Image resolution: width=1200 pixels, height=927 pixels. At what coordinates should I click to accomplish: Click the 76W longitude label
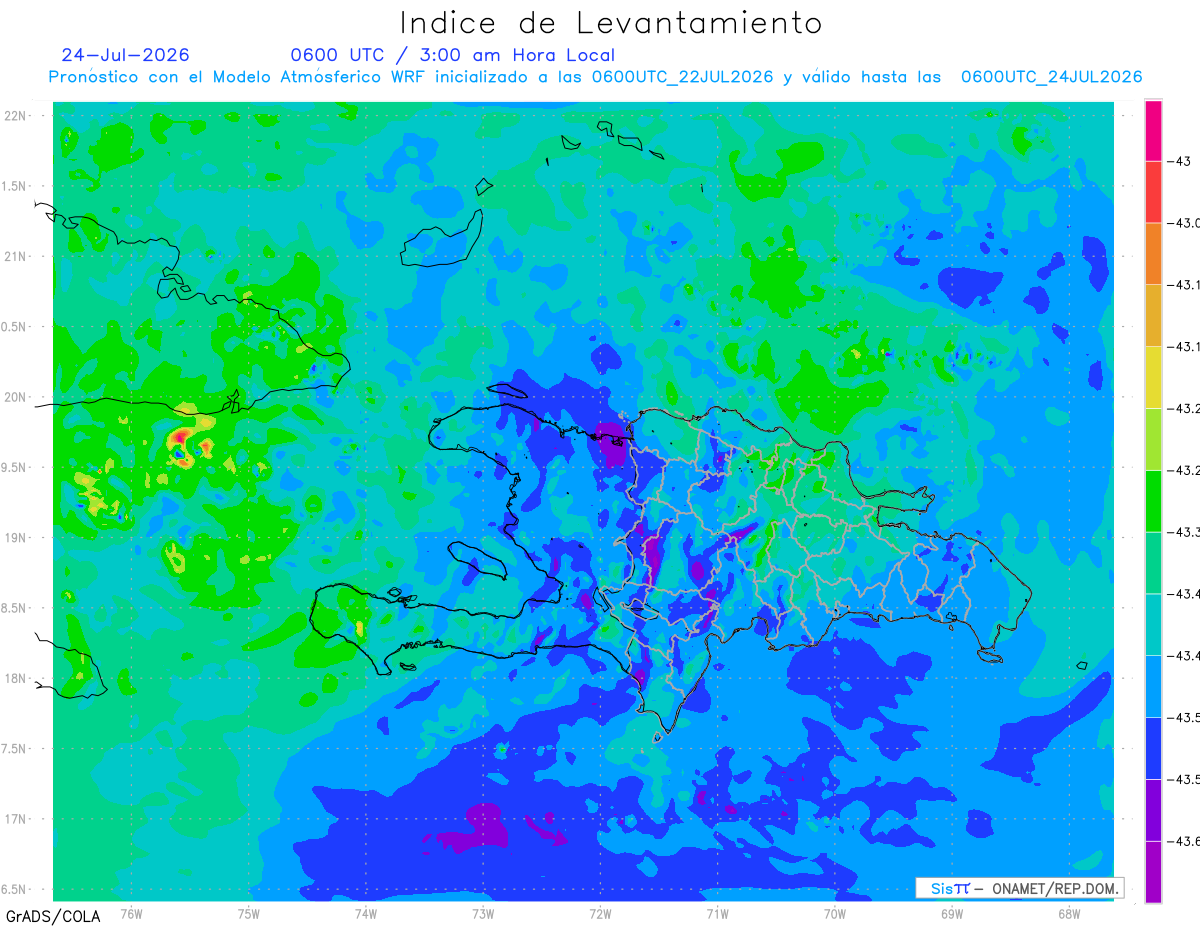pos(131,913)
